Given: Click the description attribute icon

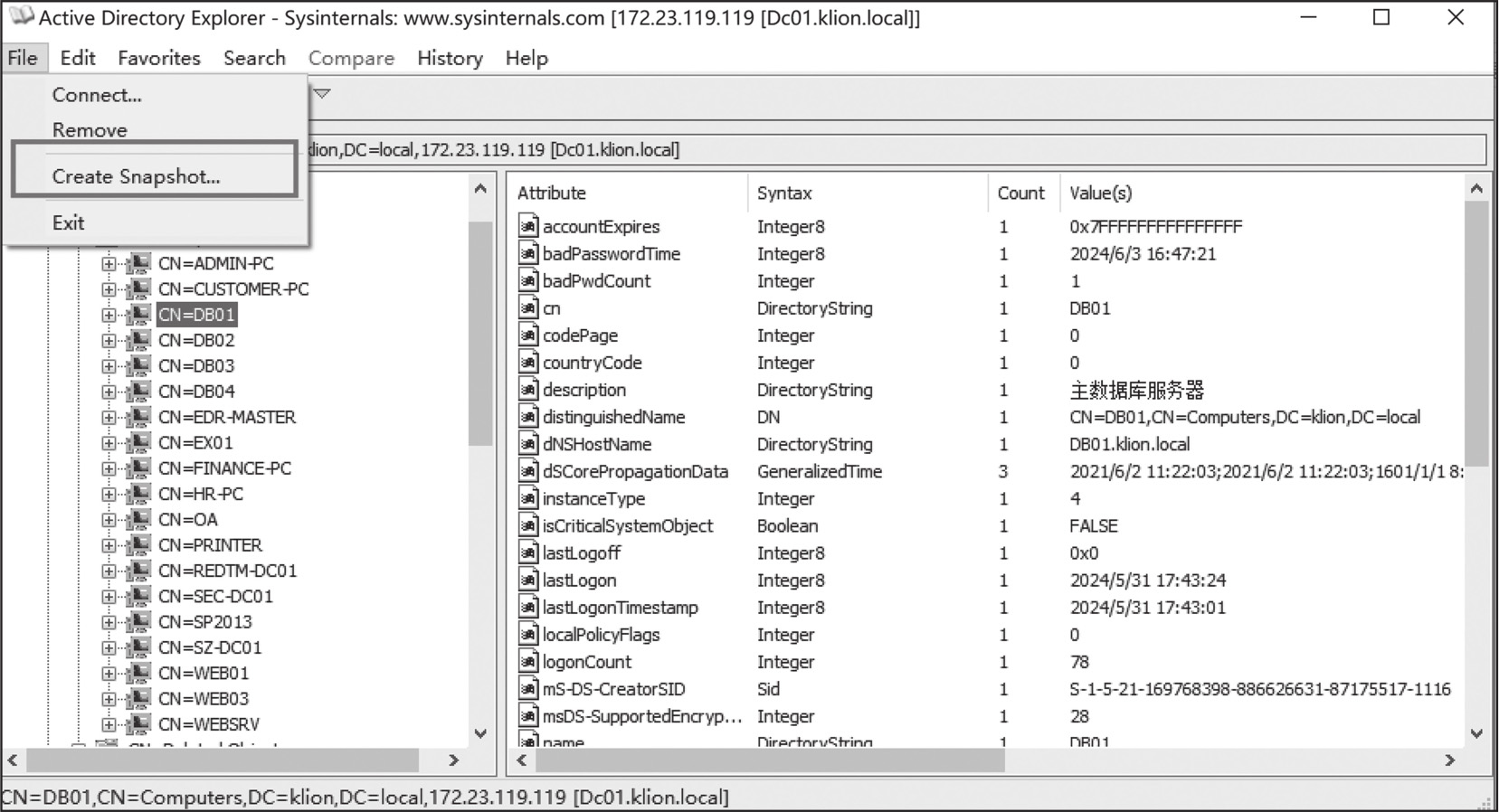Looking at the screenshot, I should click(528, 390).
